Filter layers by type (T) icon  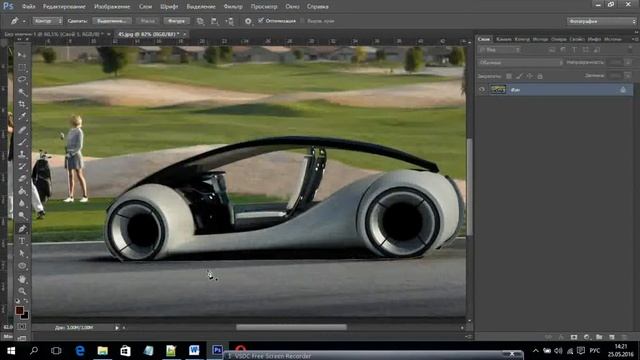[574, 50]
